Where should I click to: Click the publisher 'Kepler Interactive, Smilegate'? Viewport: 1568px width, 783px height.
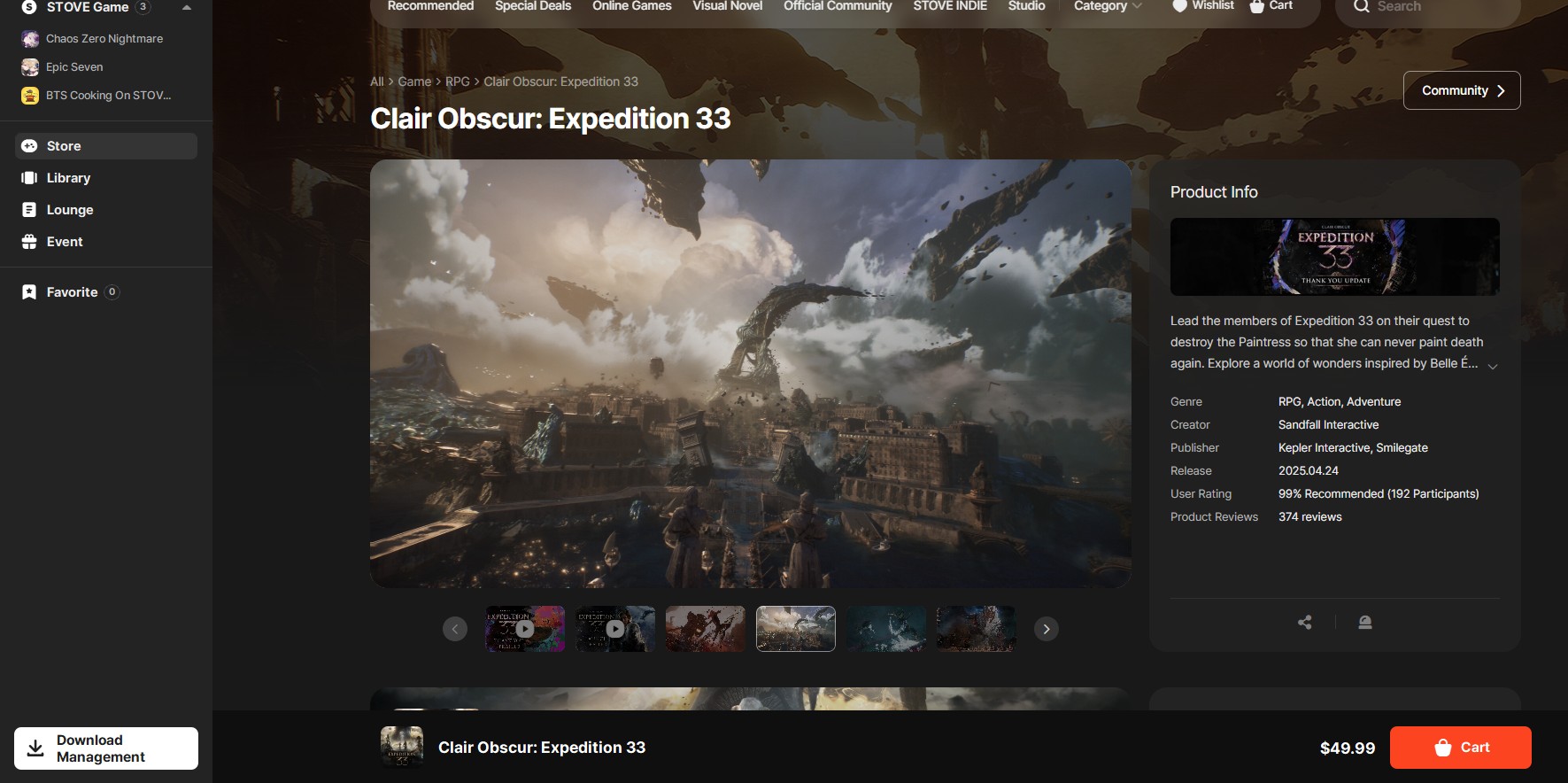1353,448
